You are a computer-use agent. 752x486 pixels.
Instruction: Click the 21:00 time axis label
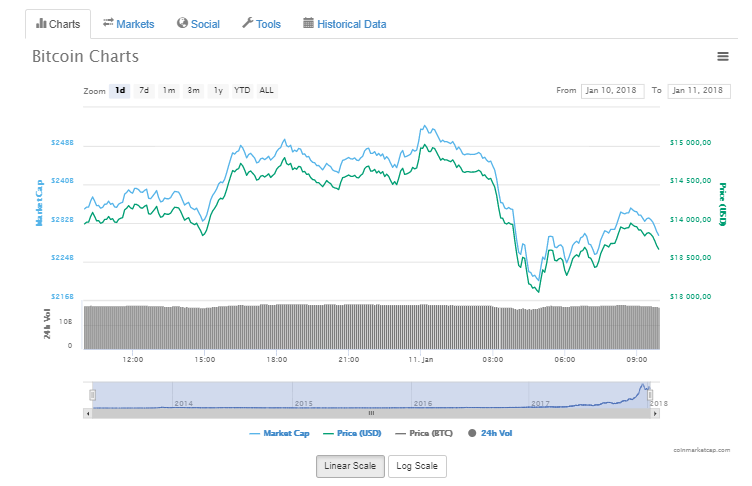(x=349, y=359)
